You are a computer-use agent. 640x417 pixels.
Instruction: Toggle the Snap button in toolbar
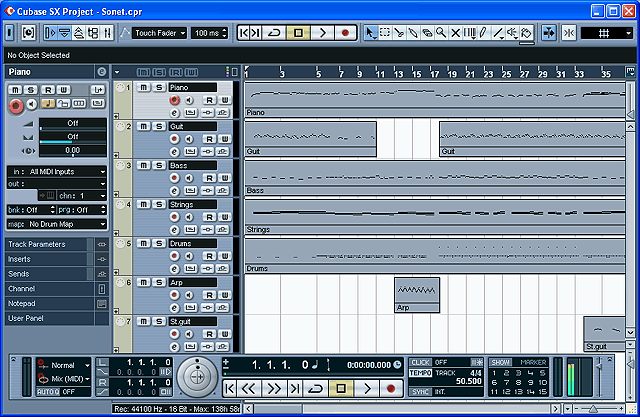[569, 33]
